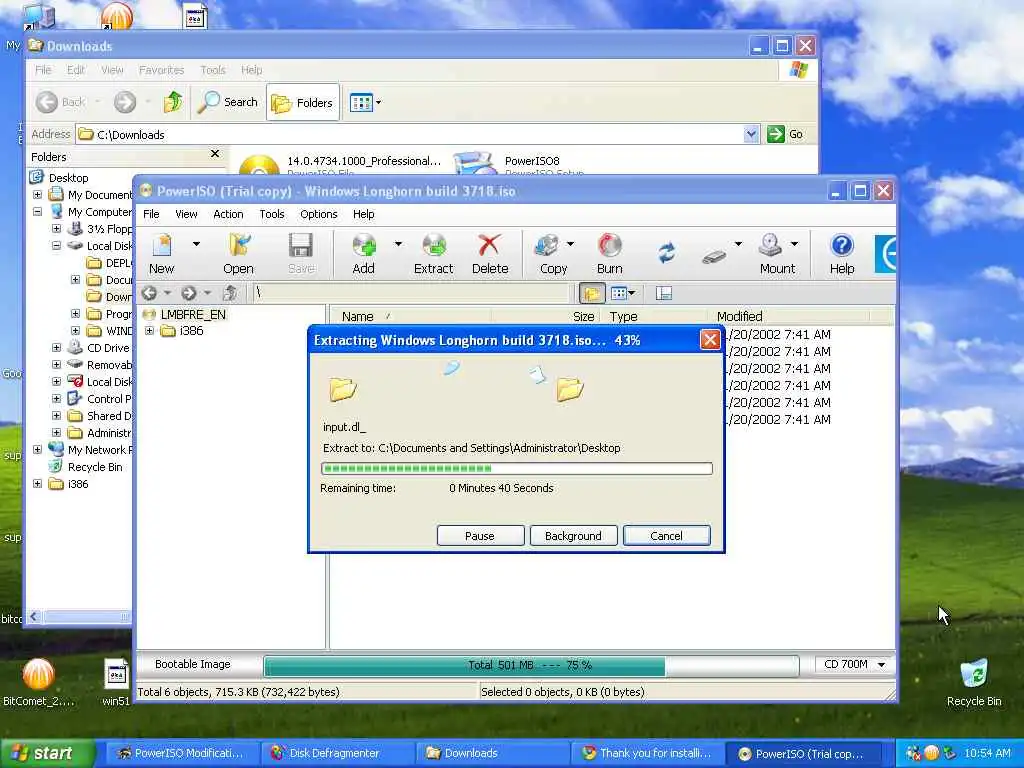Click the PowerISO path input field
Screen dimensions: 1024x768
[411, 293]
